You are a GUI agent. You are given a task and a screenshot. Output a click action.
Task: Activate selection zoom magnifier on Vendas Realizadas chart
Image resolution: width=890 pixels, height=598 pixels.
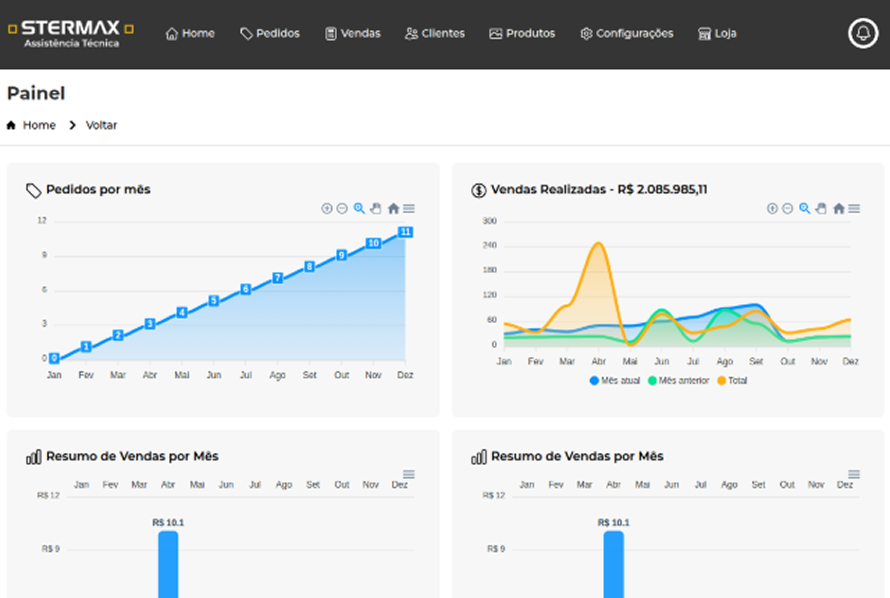tap(804, 208)
